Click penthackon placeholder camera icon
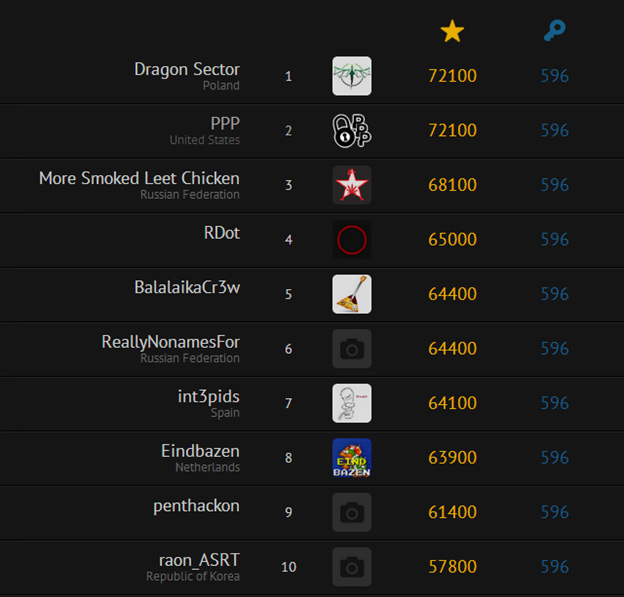 352,512
